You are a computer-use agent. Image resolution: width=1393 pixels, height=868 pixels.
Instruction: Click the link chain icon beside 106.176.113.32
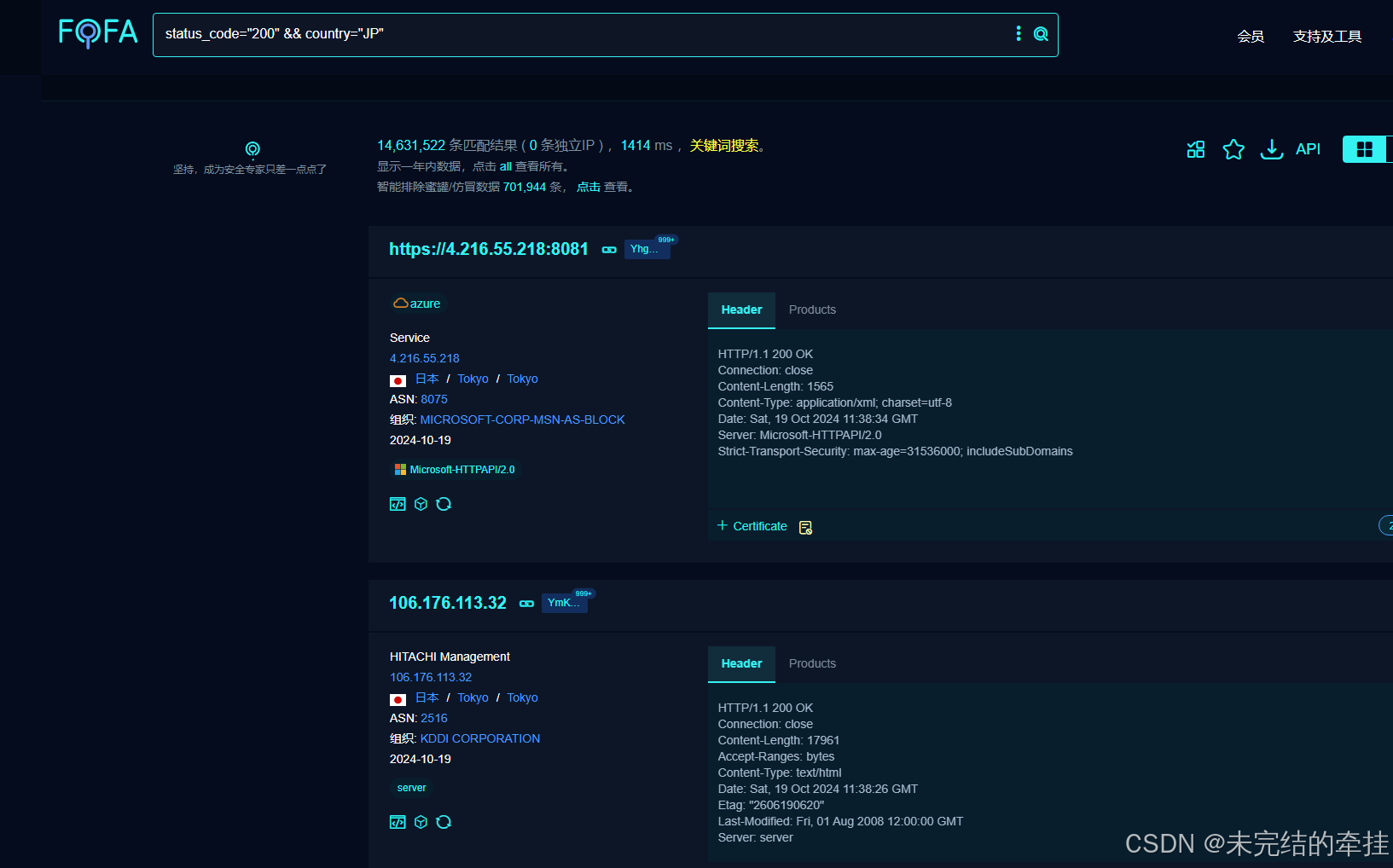(x=527, y=604)
